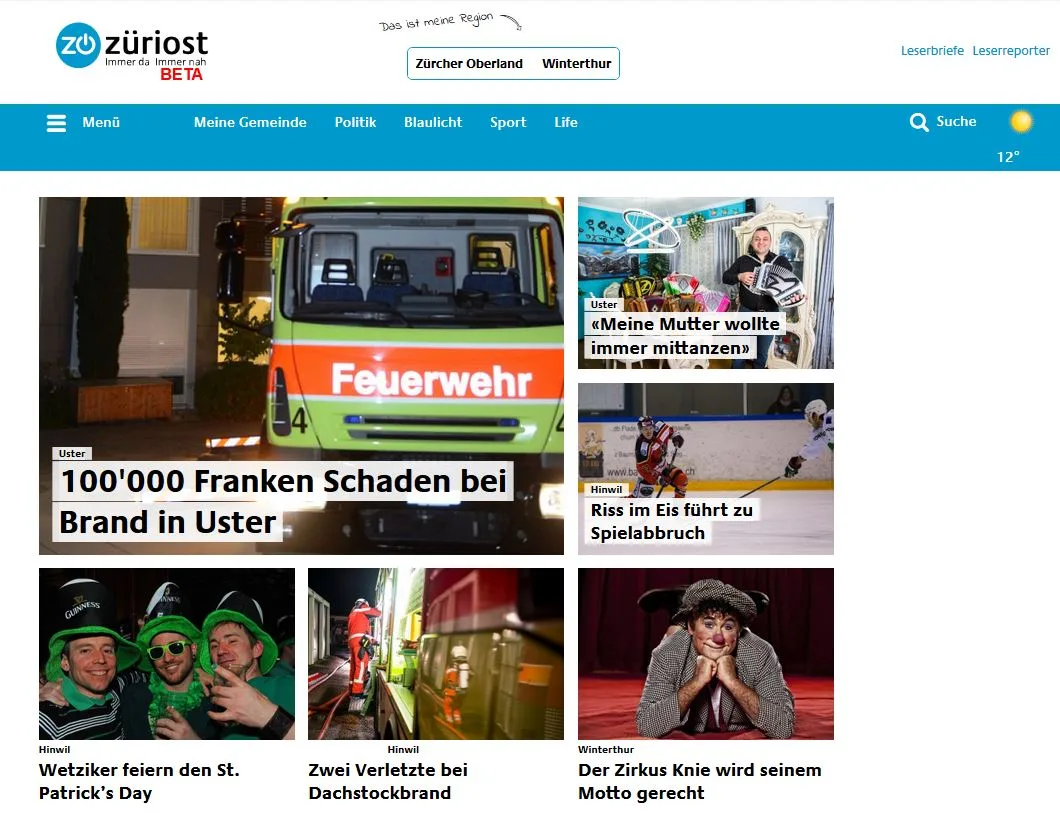Click the 12° temperature reading
Screen dimensions: 1060x837
click(1007, 157)
